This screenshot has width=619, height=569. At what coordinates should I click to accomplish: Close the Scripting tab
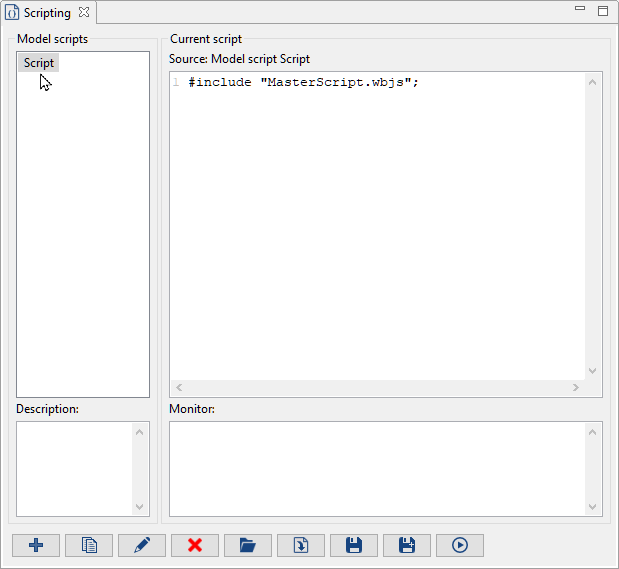84,12
